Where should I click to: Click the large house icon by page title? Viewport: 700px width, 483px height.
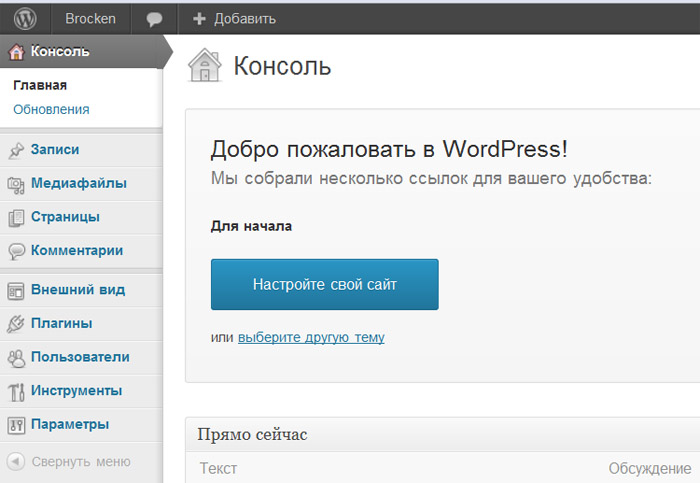pyautogui.click(x=204, y=65)
